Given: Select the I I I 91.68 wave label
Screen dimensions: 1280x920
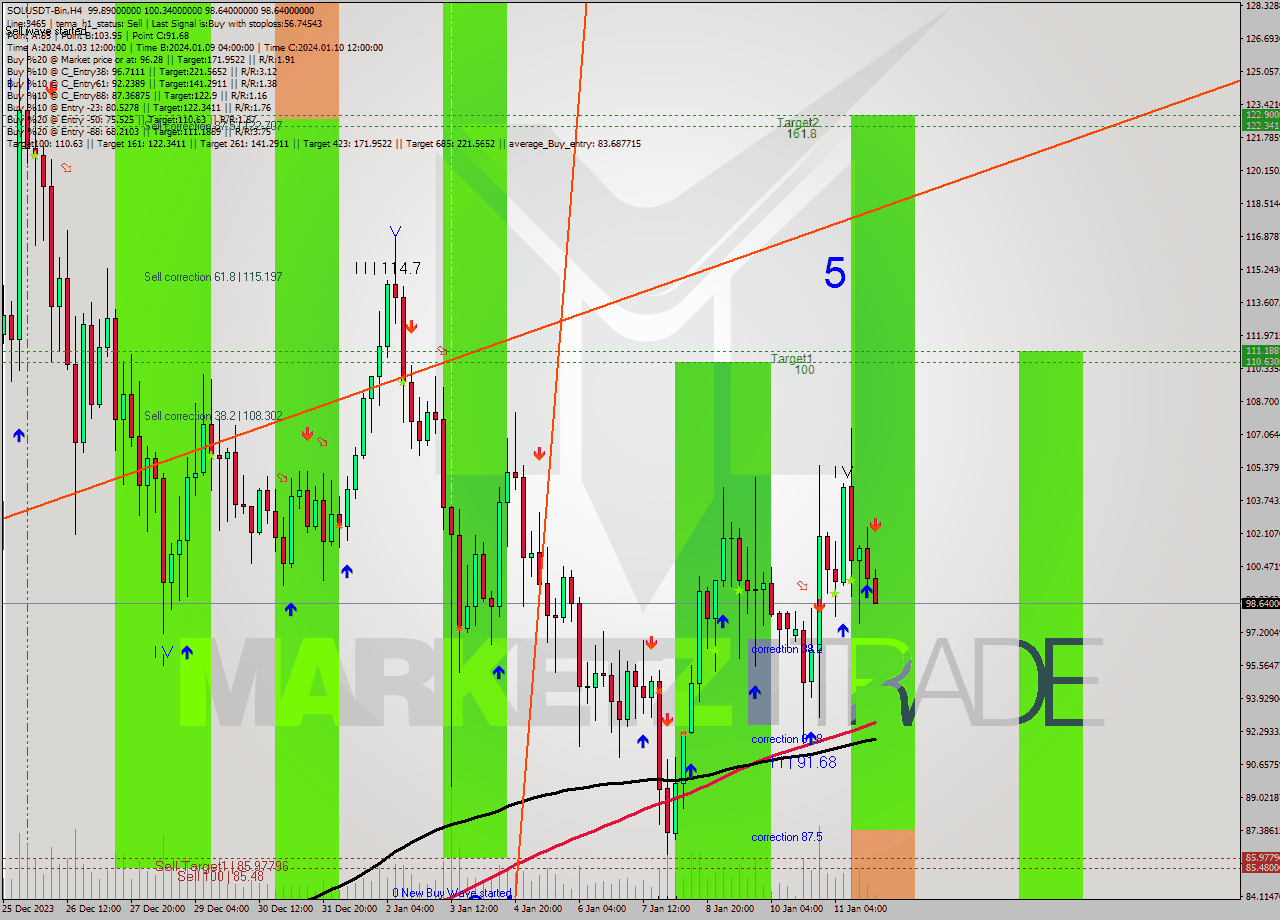Looking at the screenshot, I should tap(803, 762).
